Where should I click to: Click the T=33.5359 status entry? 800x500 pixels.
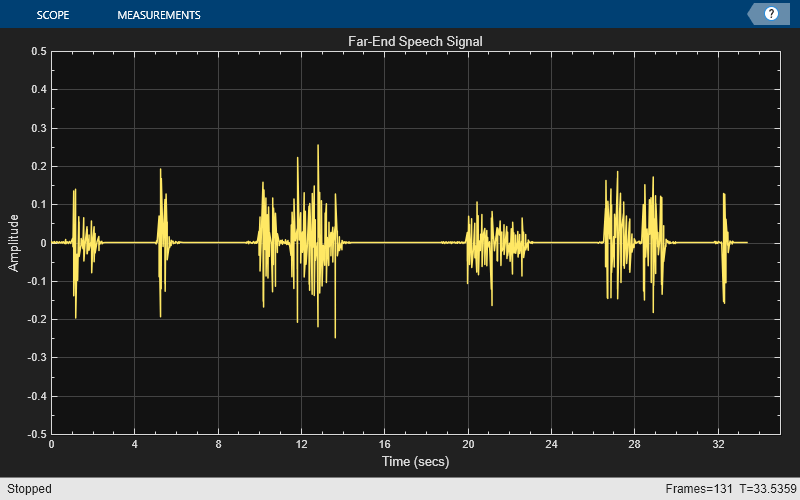768,489
